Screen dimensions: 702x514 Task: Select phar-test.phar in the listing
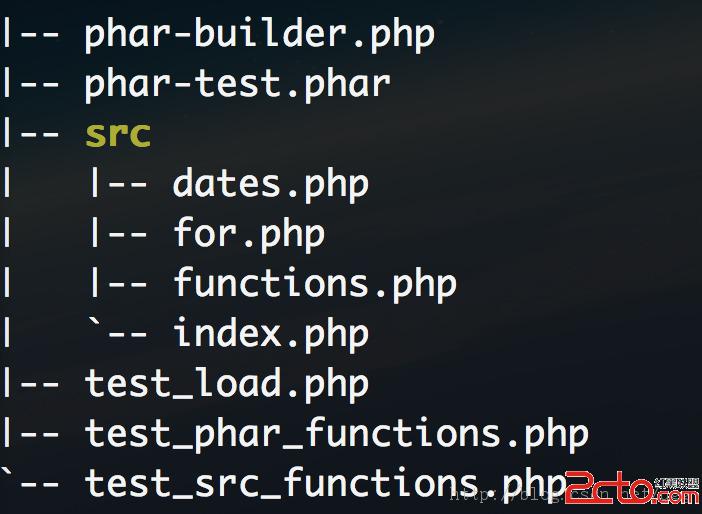pyautogui.click(x=237, y=85)
